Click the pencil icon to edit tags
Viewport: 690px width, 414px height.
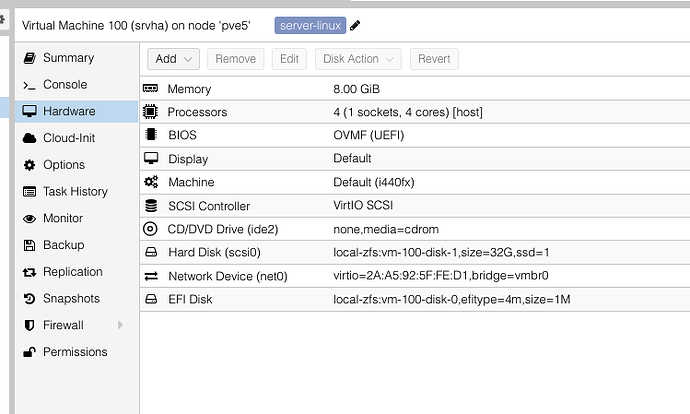point(356,25)
